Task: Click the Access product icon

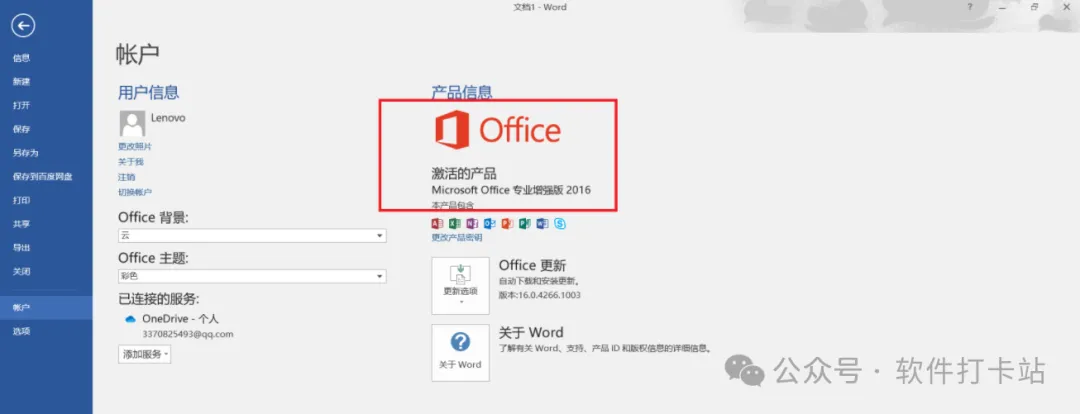Action: tap(437, 223)
